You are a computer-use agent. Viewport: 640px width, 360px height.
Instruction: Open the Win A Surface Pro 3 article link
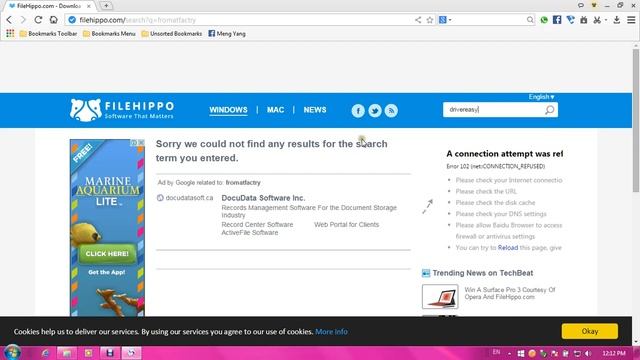[510, 293]
